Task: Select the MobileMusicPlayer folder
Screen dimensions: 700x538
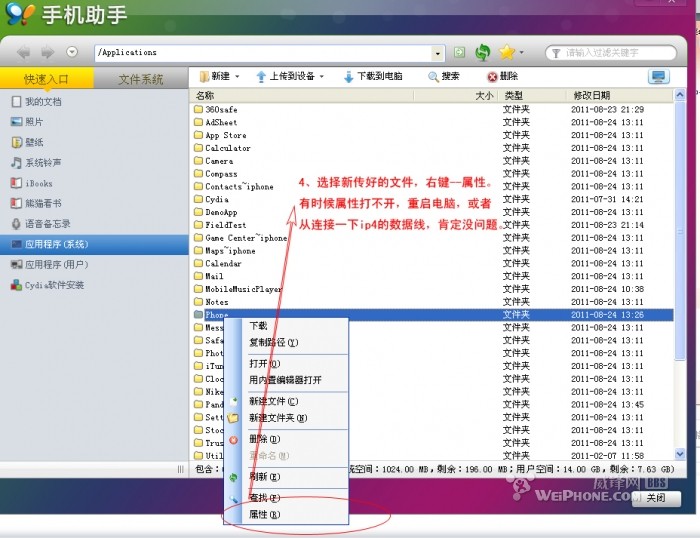Action: click(x=238, y=289)
